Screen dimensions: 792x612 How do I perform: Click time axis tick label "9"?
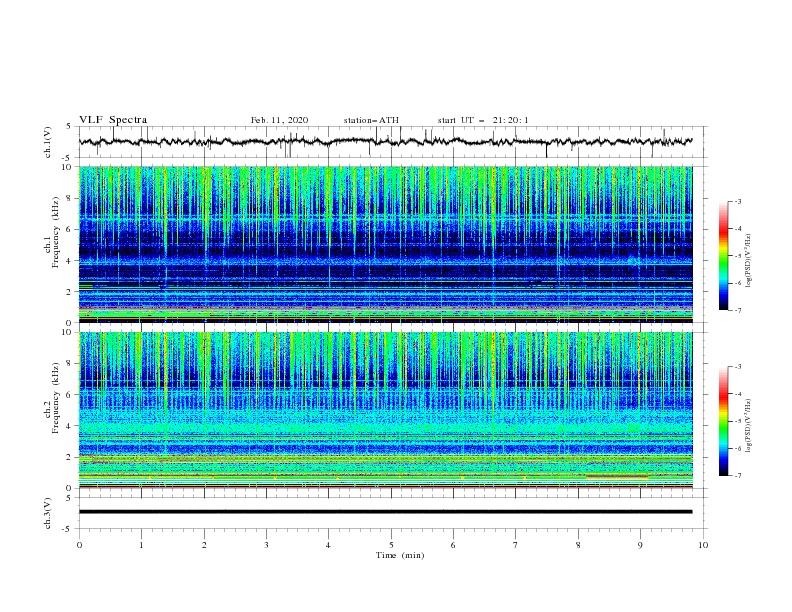tap(640, 545)
